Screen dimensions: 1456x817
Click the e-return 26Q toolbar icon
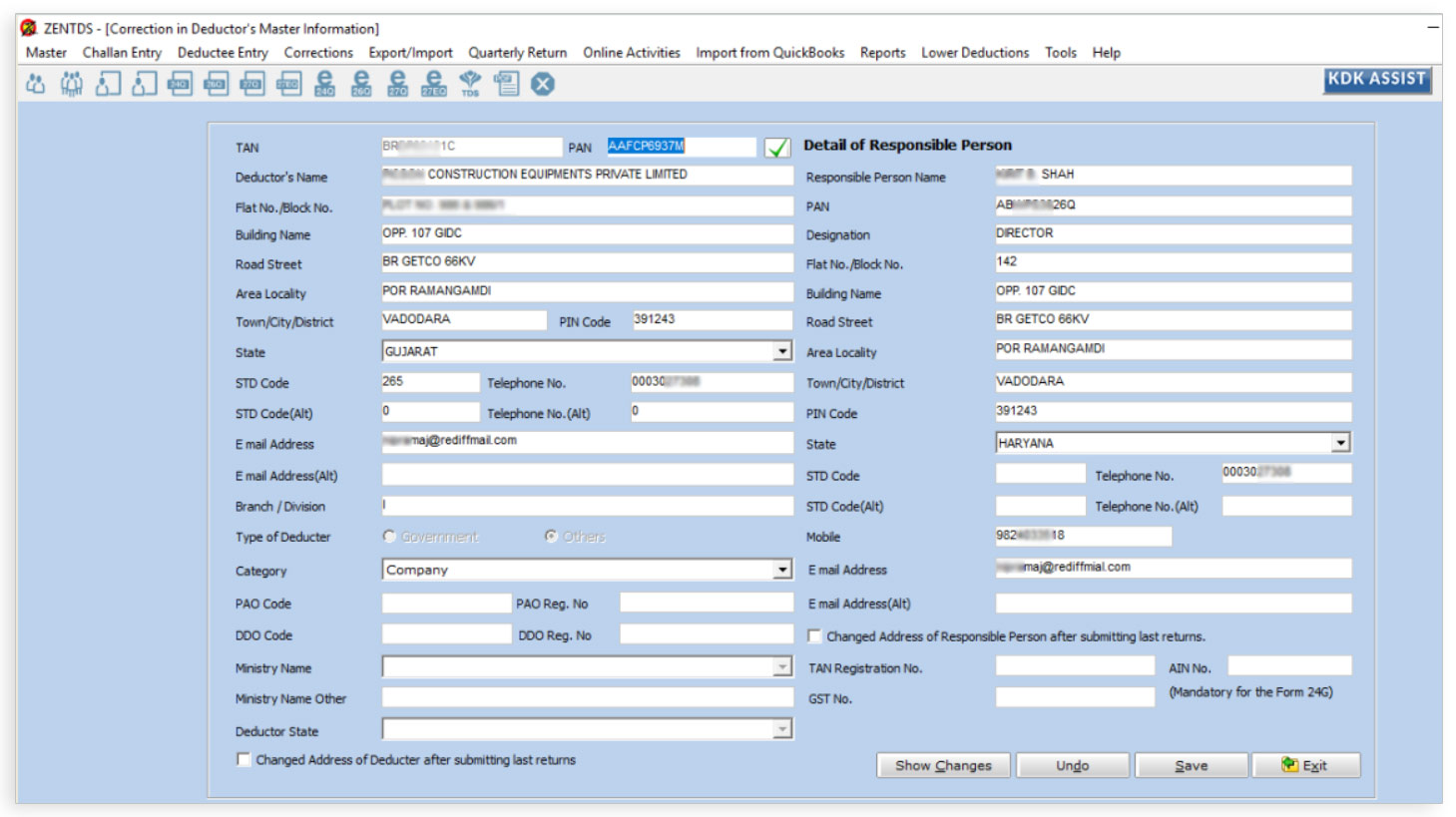click(361, 84)
